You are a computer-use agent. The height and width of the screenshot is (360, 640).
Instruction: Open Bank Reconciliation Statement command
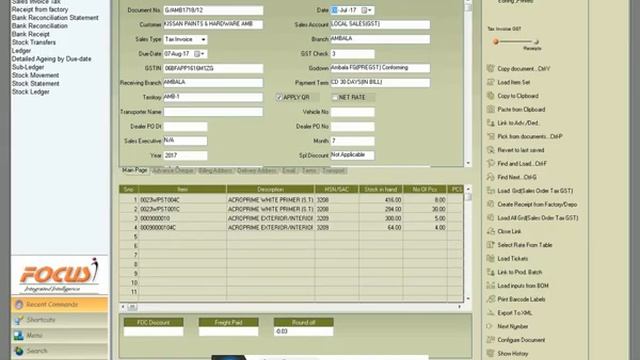[55, 18]
